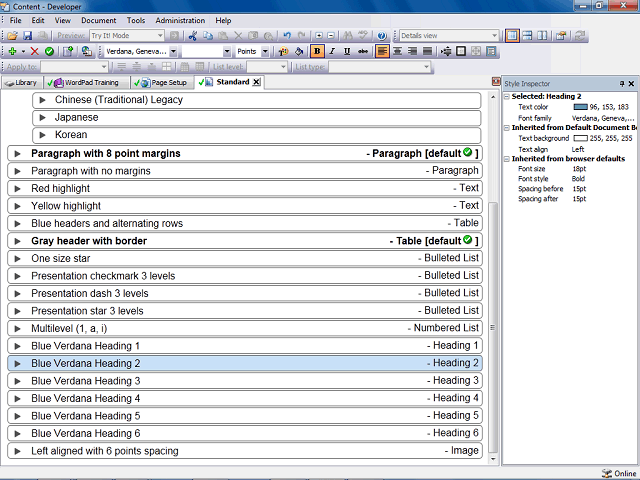Collapse the Selected: Heading 2 section
Image resolution: width=640 pixels, height=480 pixels.
coord(507,97)
